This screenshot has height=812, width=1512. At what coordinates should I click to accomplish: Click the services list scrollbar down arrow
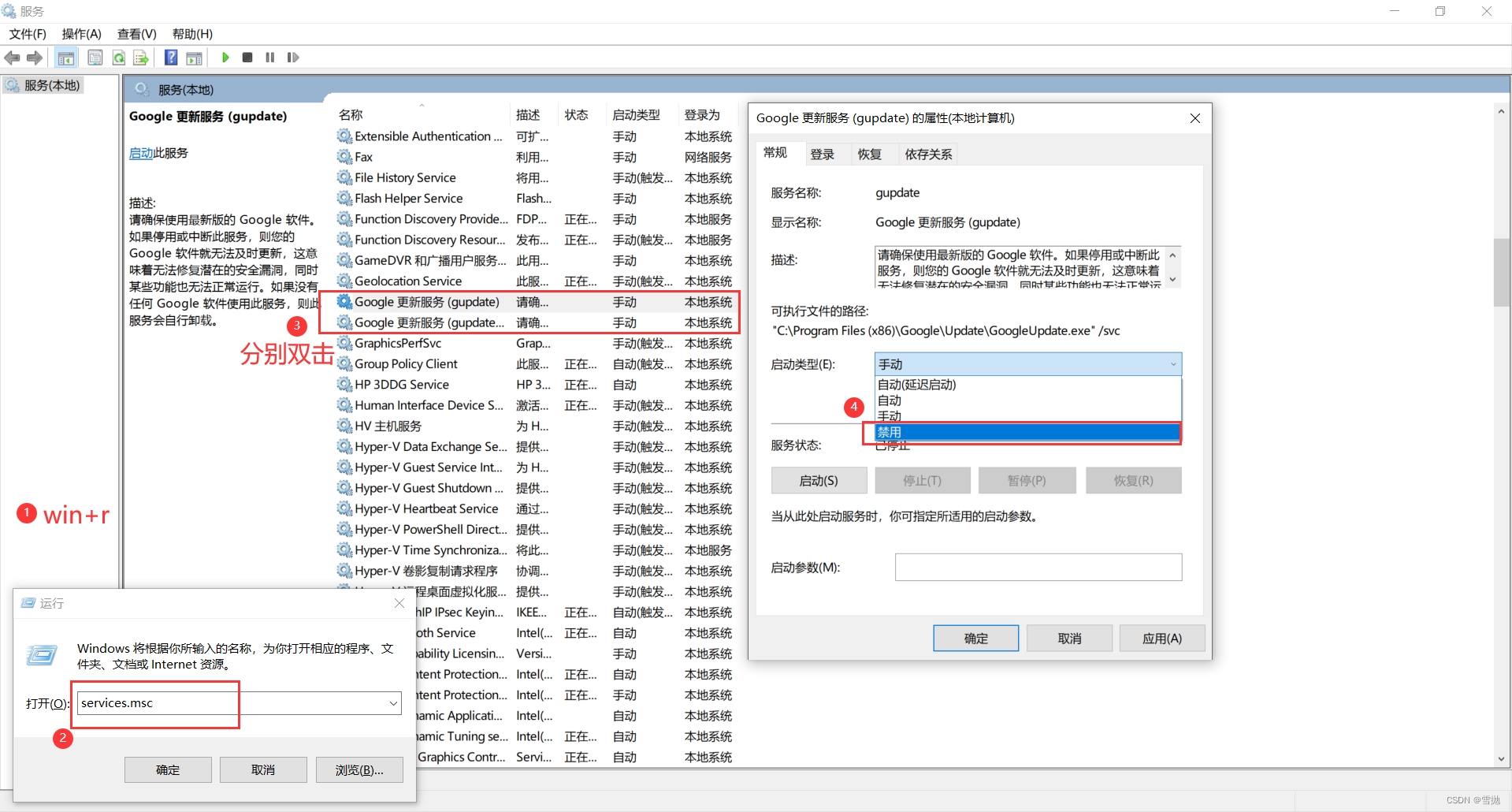(1501, 758)
